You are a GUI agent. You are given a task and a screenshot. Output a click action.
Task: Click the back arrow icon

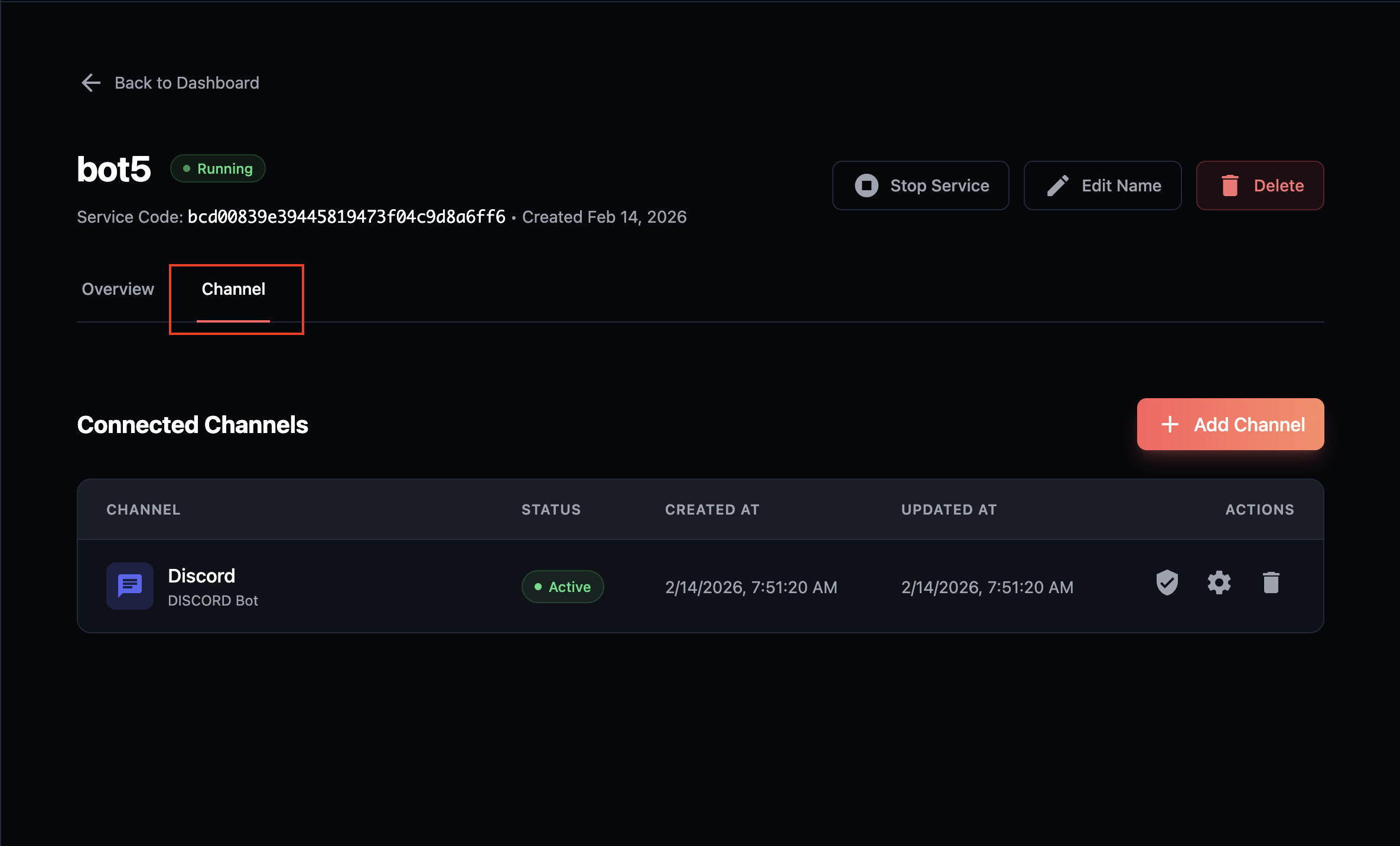pyautogui.click(x=91, y=83)
